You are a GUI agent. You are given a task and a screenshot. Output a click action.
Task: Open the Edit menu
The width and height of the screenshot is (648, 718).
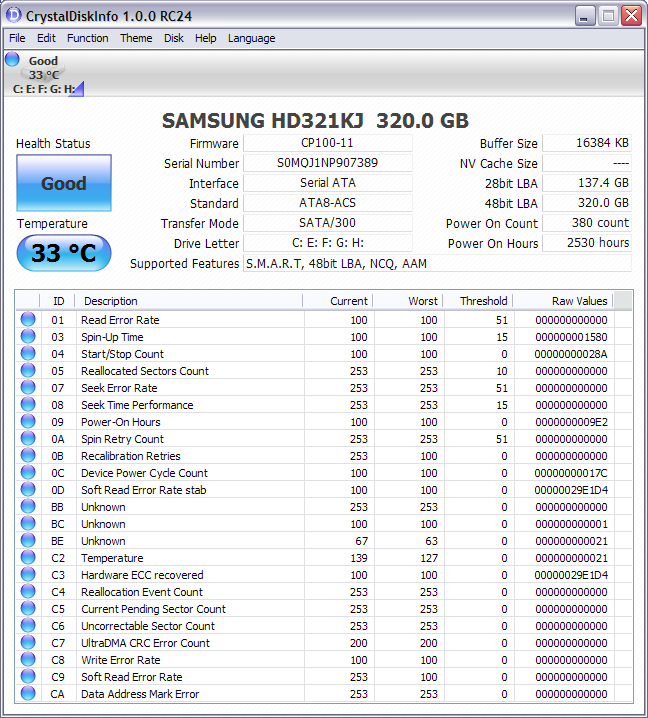point(46,38)
